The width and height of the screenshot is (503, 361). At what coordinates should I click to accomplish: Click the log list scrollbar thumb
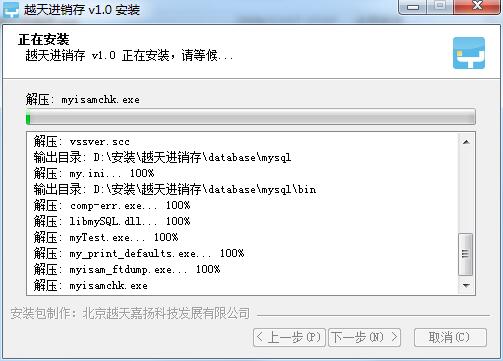[x=466, y=254]
